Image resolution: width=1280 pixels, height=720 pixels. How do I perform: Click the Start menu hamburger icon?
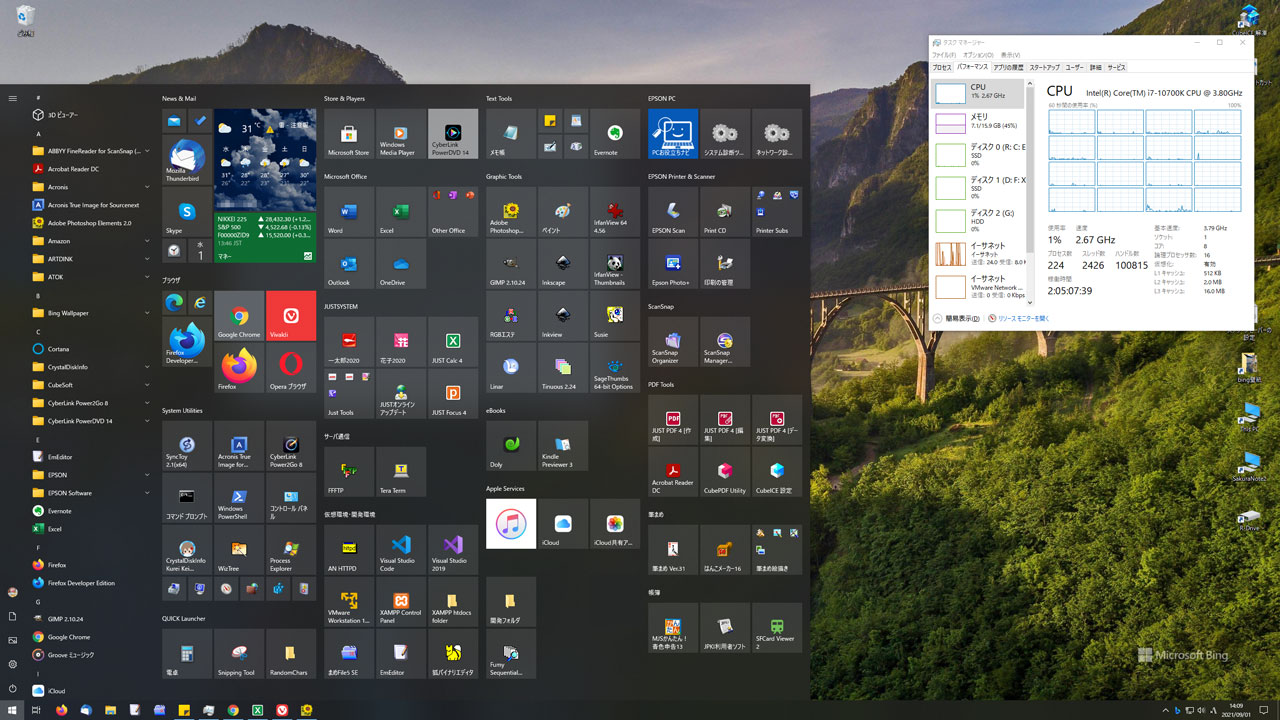pyautogui.click(x=12, y=98)
